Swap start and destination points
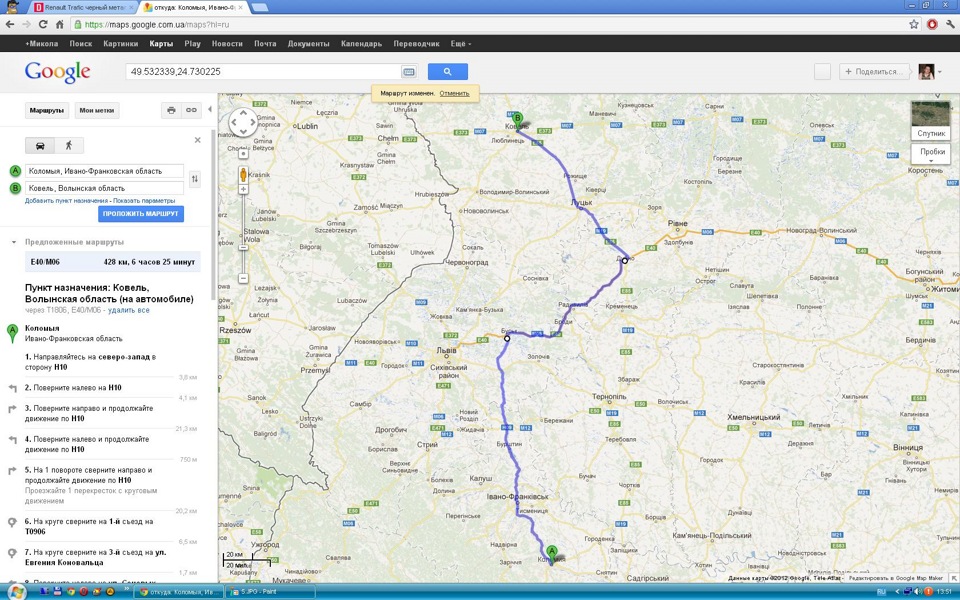This screenshot has width=960, height=600. [195, 179]
